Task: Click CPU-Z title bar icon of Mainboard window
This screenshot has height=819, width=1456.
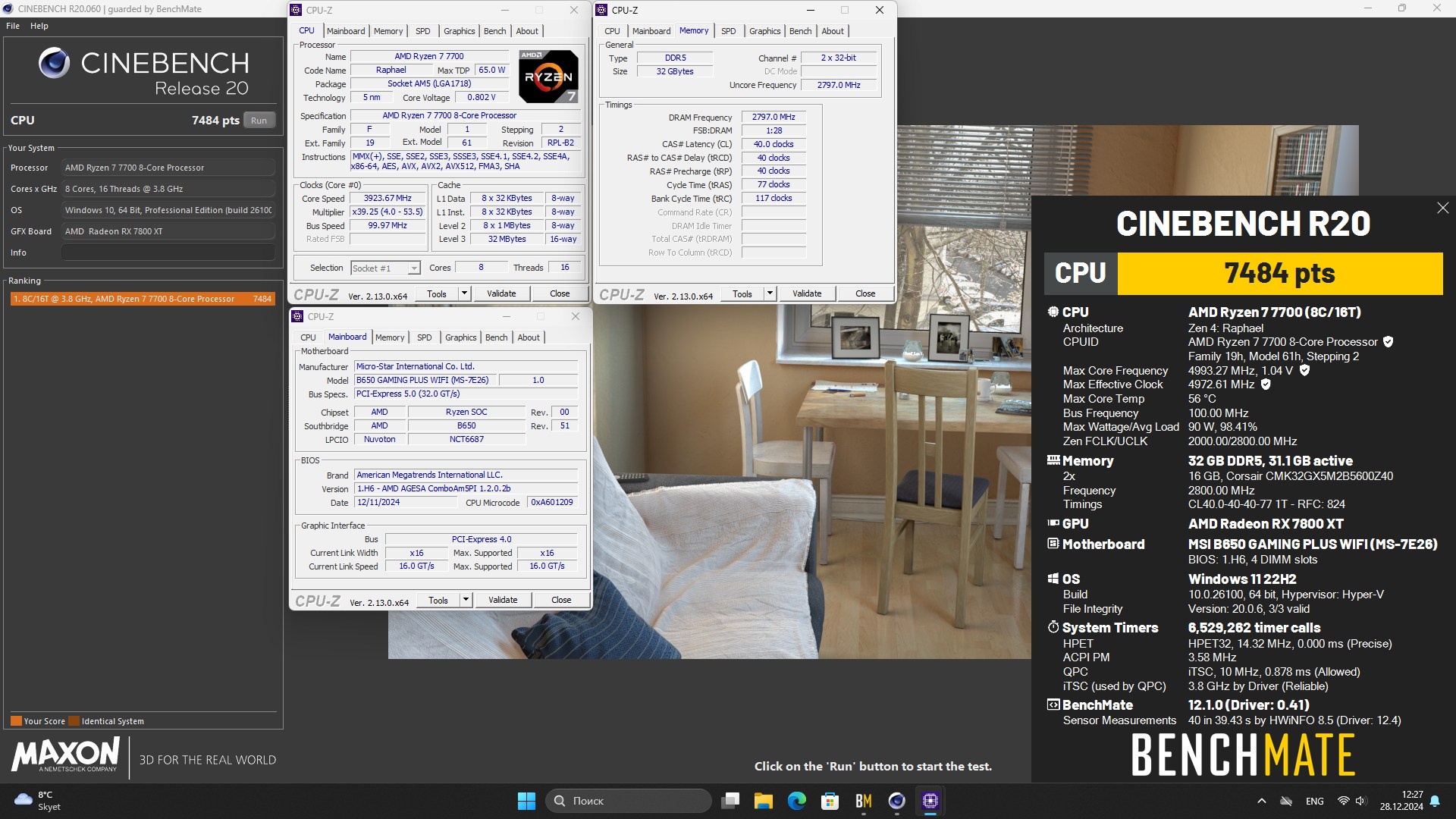Action: tap(299, 316)
